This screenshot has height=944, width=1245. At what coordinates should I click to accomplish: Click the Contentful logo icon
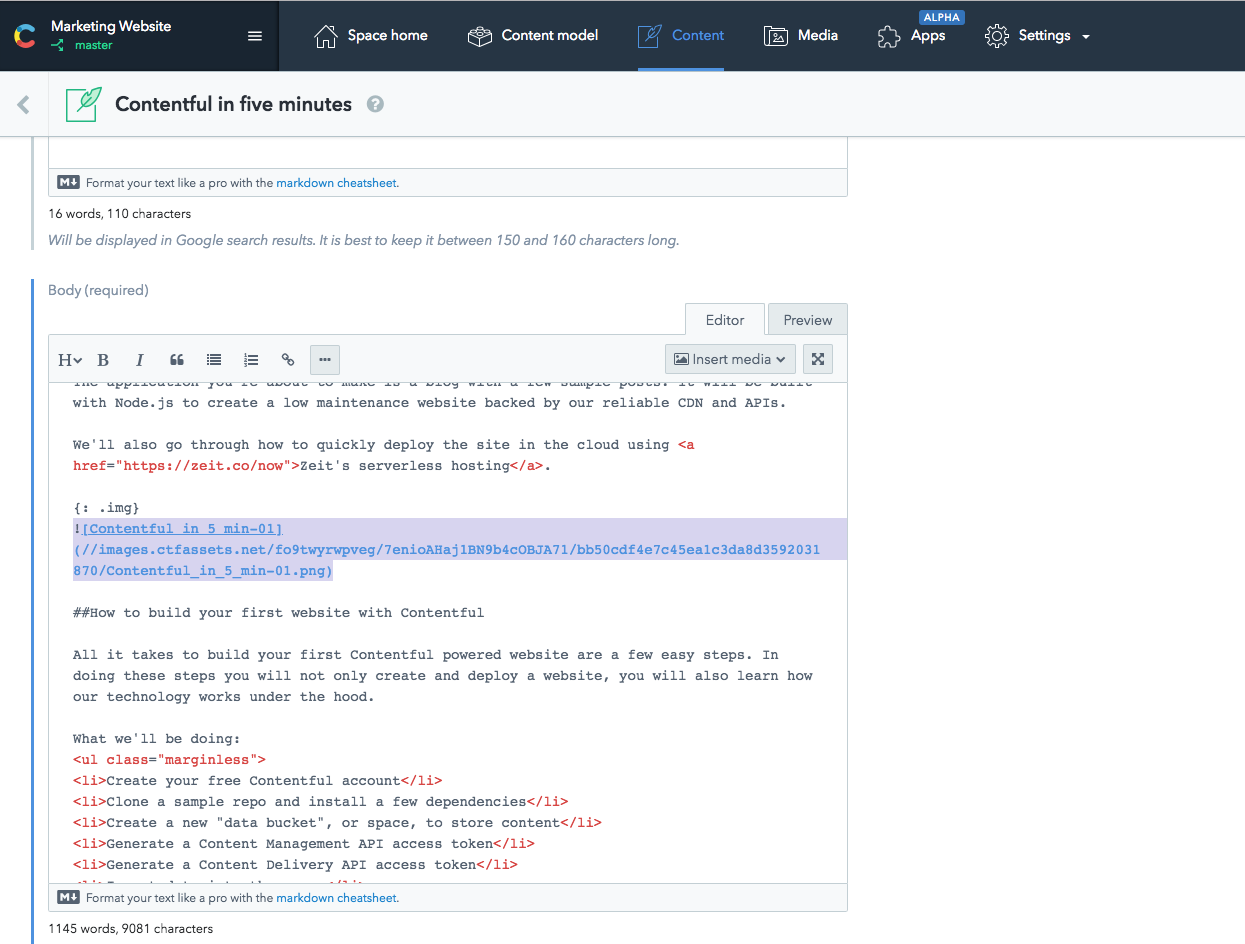(x=25, y=36)
